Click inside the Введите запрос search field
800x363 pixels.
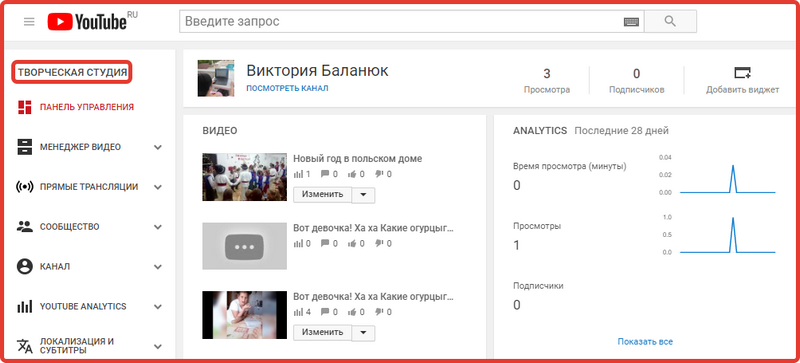[x=401, y=21]
